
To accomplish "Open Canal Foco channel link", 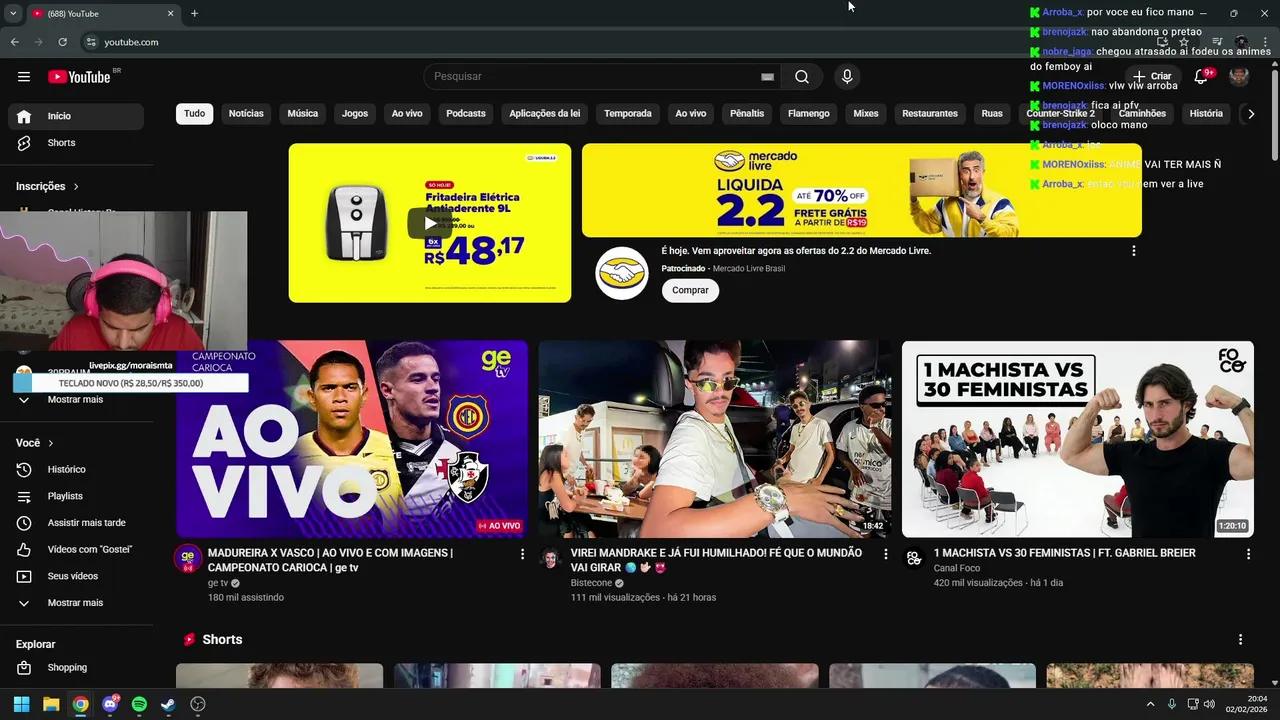I will point(957,568).
